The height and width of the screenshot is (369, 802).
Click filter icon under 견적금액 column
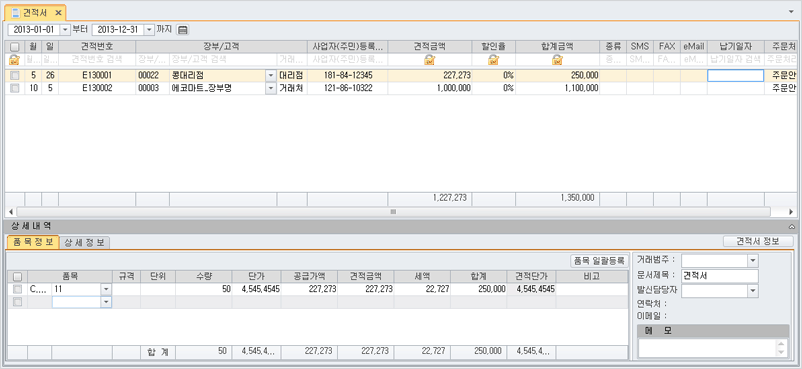click(430, 60)
